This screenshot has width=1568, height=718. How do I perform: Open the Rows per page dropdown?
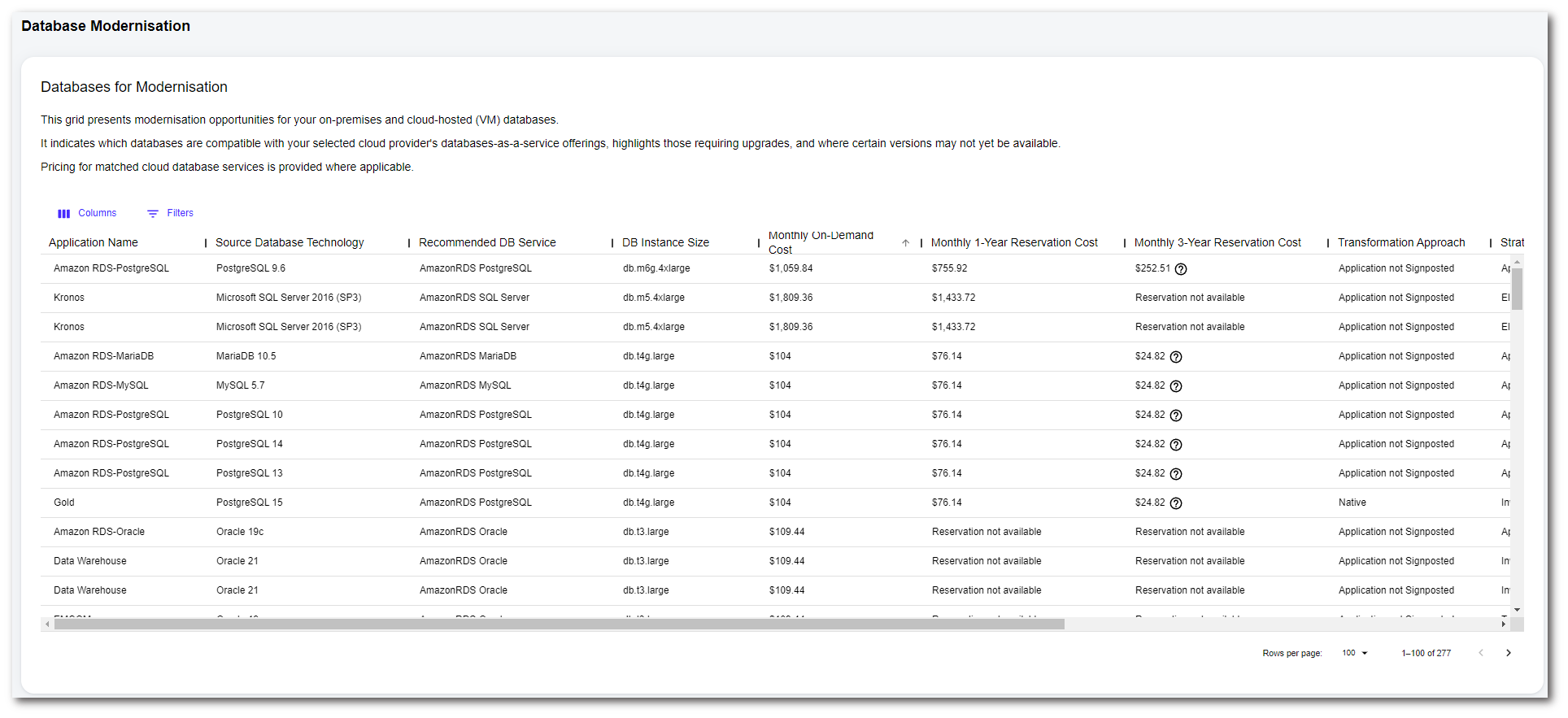[1355, 653]
